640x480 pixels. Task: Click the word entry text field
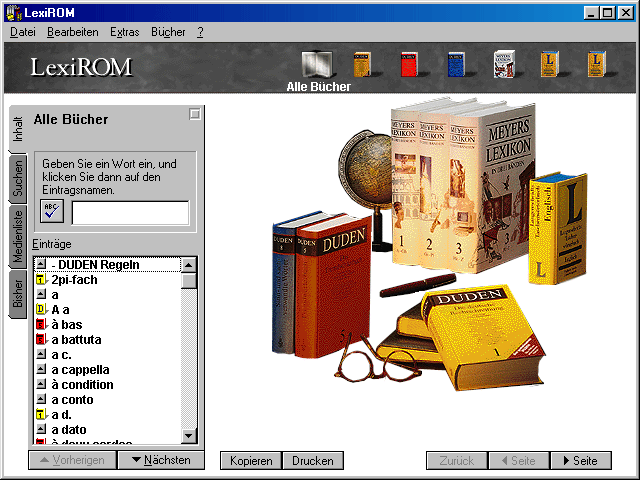point(130,213)
